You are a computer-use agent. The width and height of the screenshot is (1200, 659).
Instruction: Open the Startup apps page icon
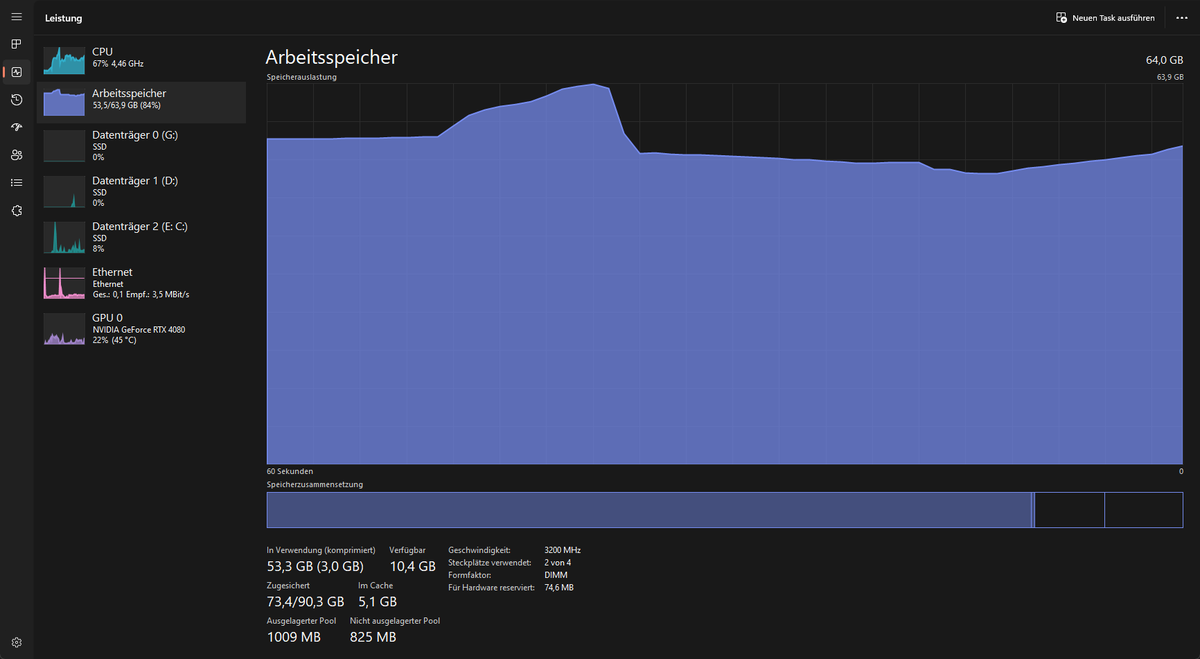[16, 127]
